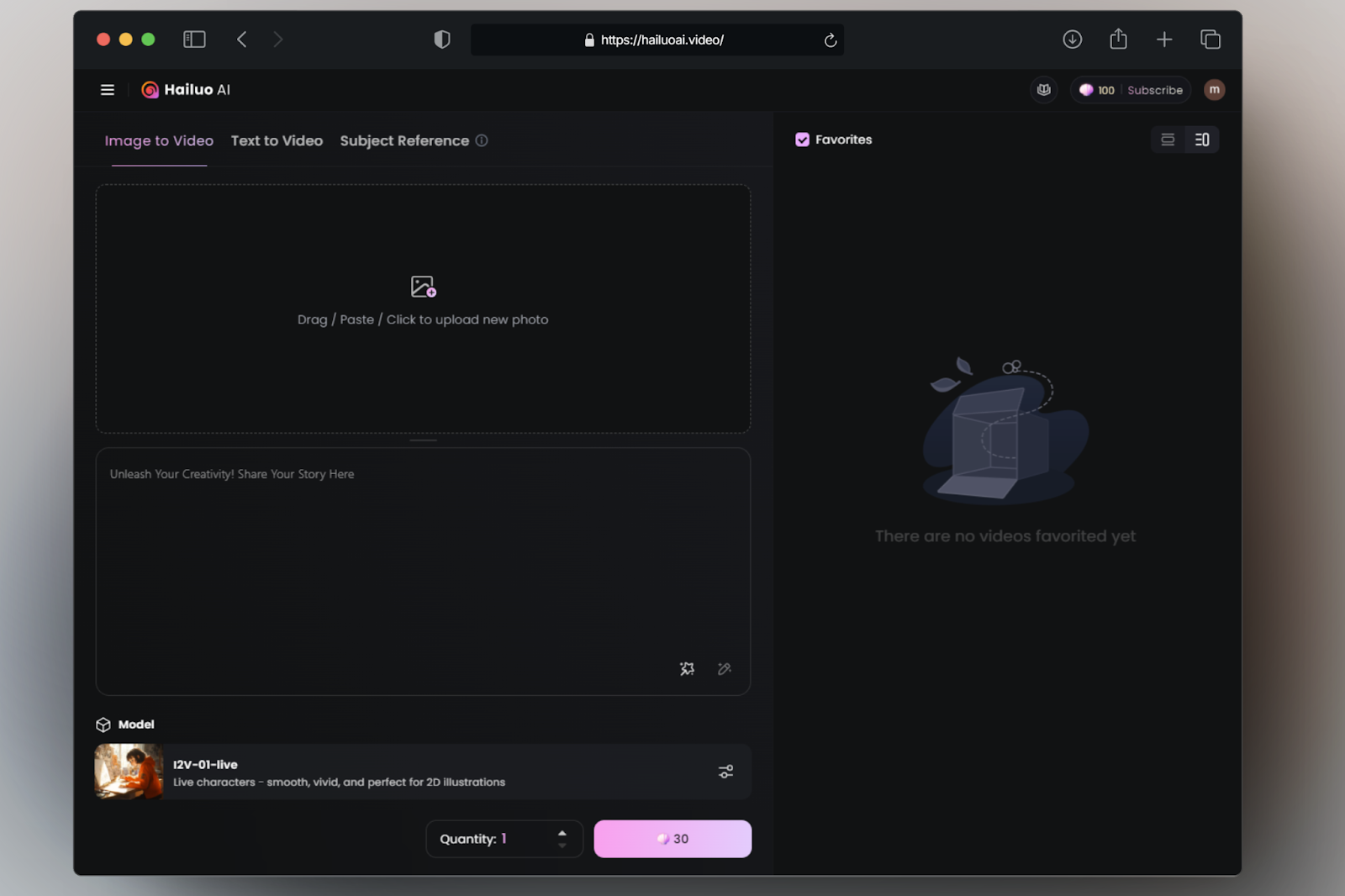Switch to the split layout view
The height and width of the screenshot is (896, 1345).
[1202, 140]
